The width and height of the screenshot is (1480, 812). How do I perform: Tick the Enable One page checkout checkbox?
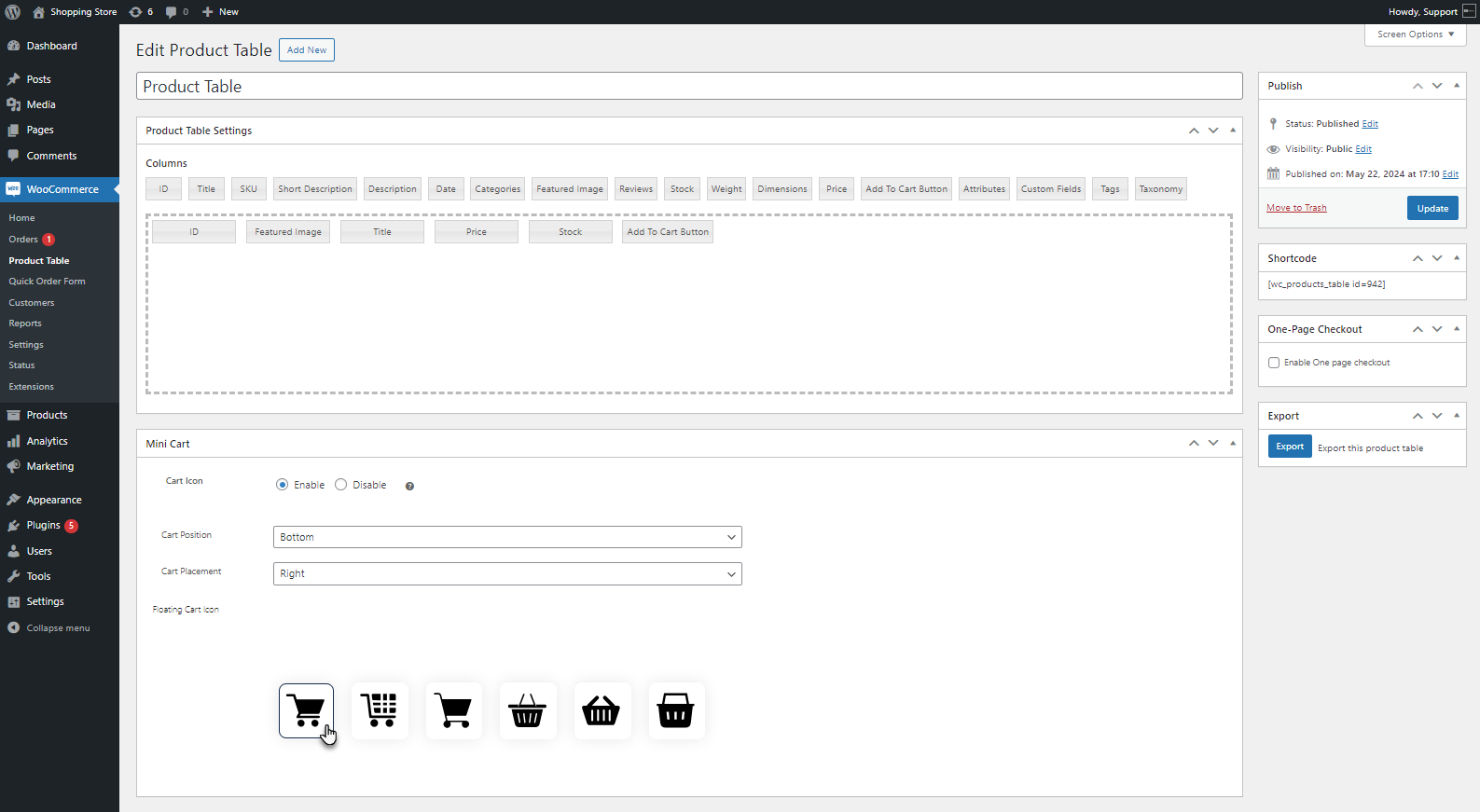pyautogui.click(x=1274, y=363)
